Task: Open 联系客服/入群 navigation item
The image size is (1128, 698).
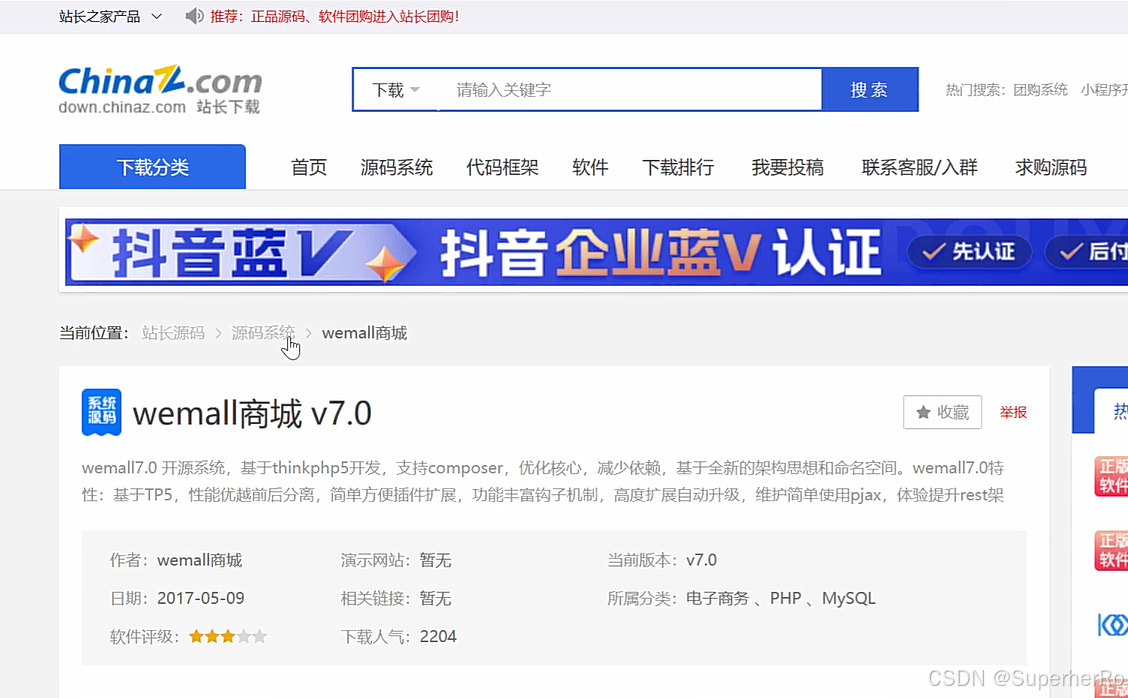Action: [919, 168]
